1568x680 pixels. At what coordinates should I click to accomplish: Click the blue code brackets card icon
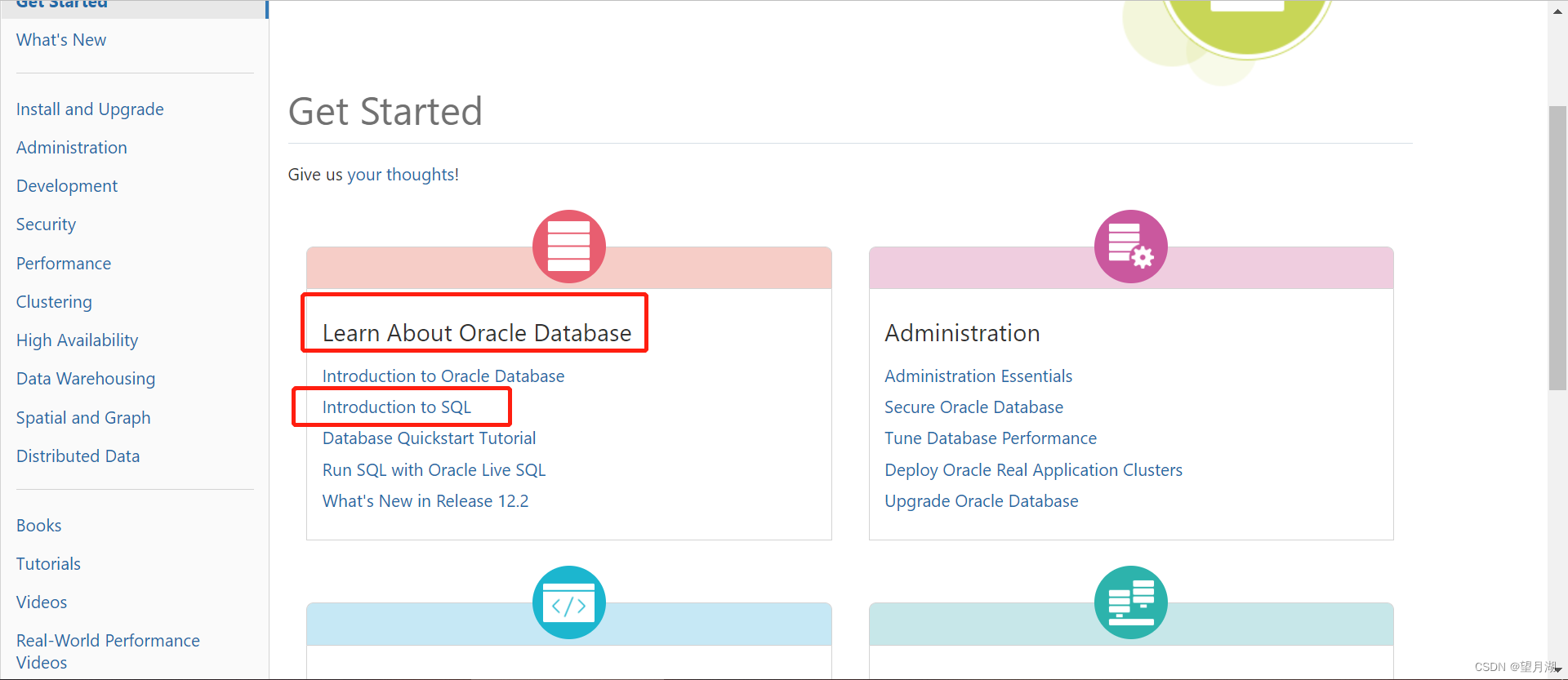point(569,602)
